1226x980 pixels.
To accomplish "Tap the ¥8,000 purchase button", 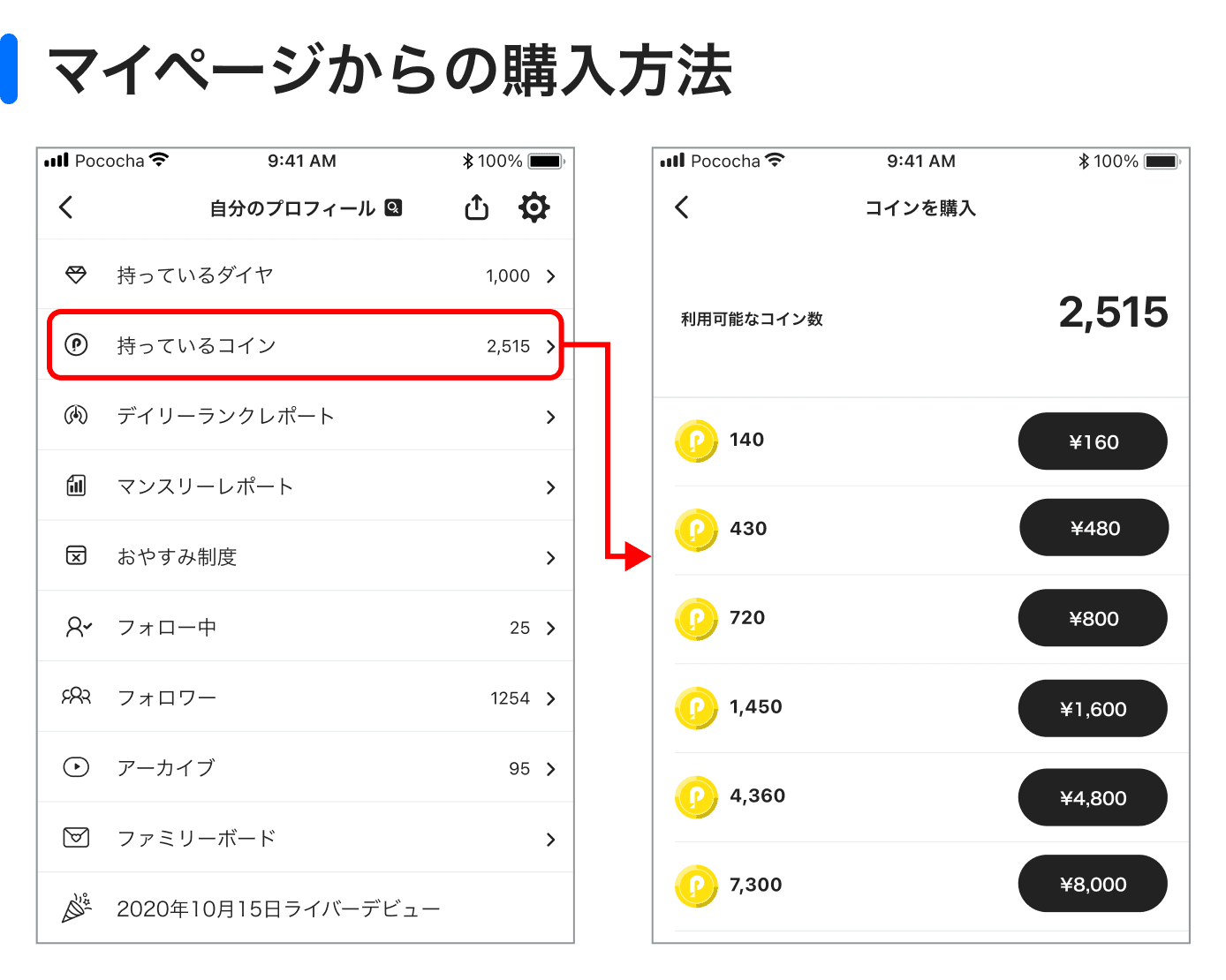I will pos(1093,884).
